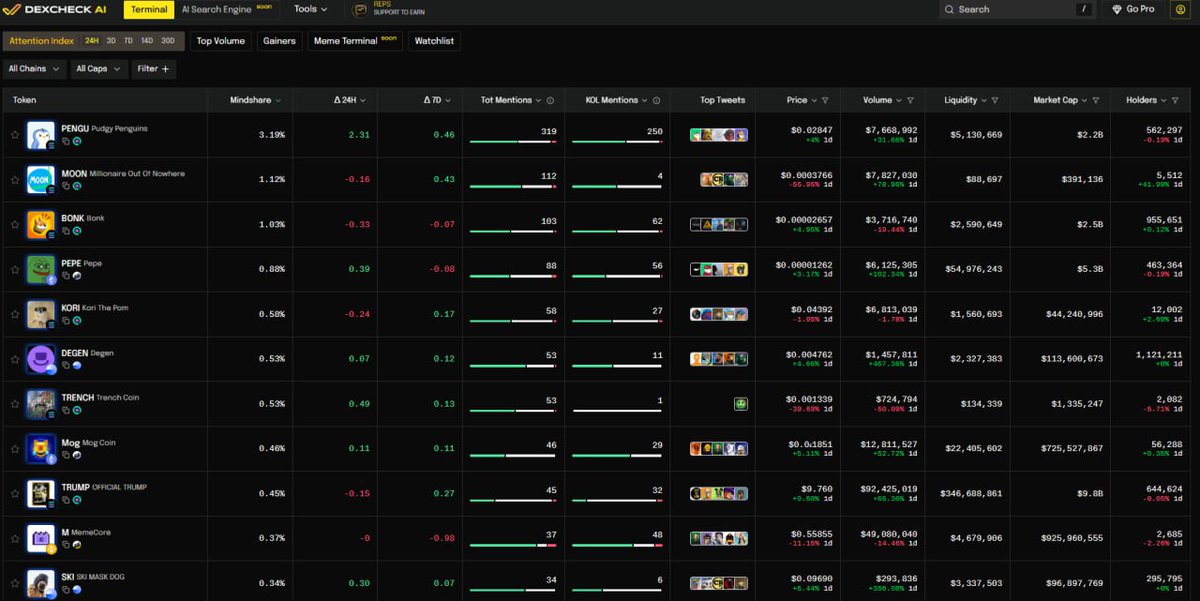The image size is (1200, 601).
Task: Select the 3D time range
Action: [x=110, y=41]
